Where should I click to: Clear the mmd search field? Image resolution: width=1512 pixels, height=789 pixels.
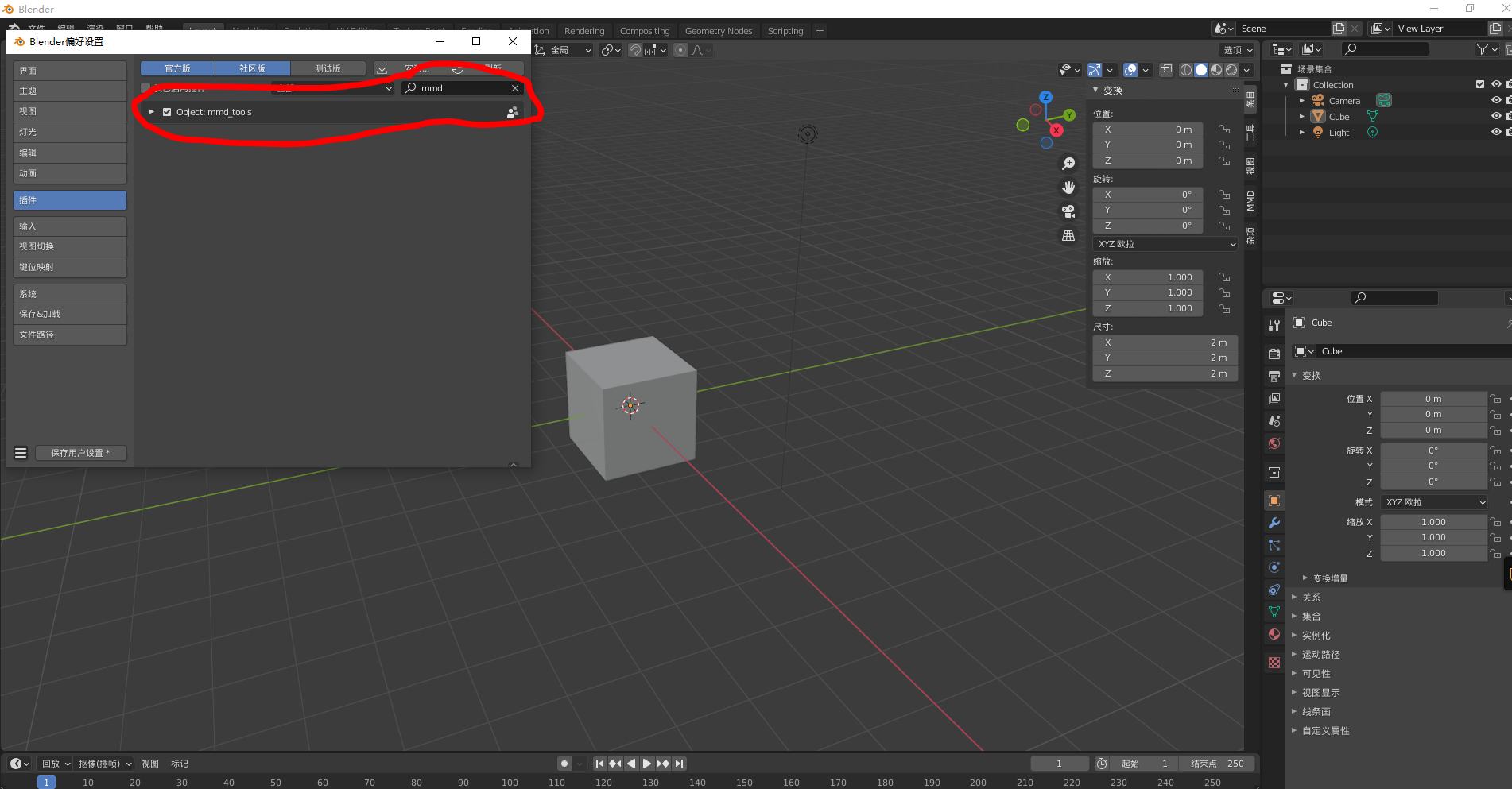tap(515, 88)
